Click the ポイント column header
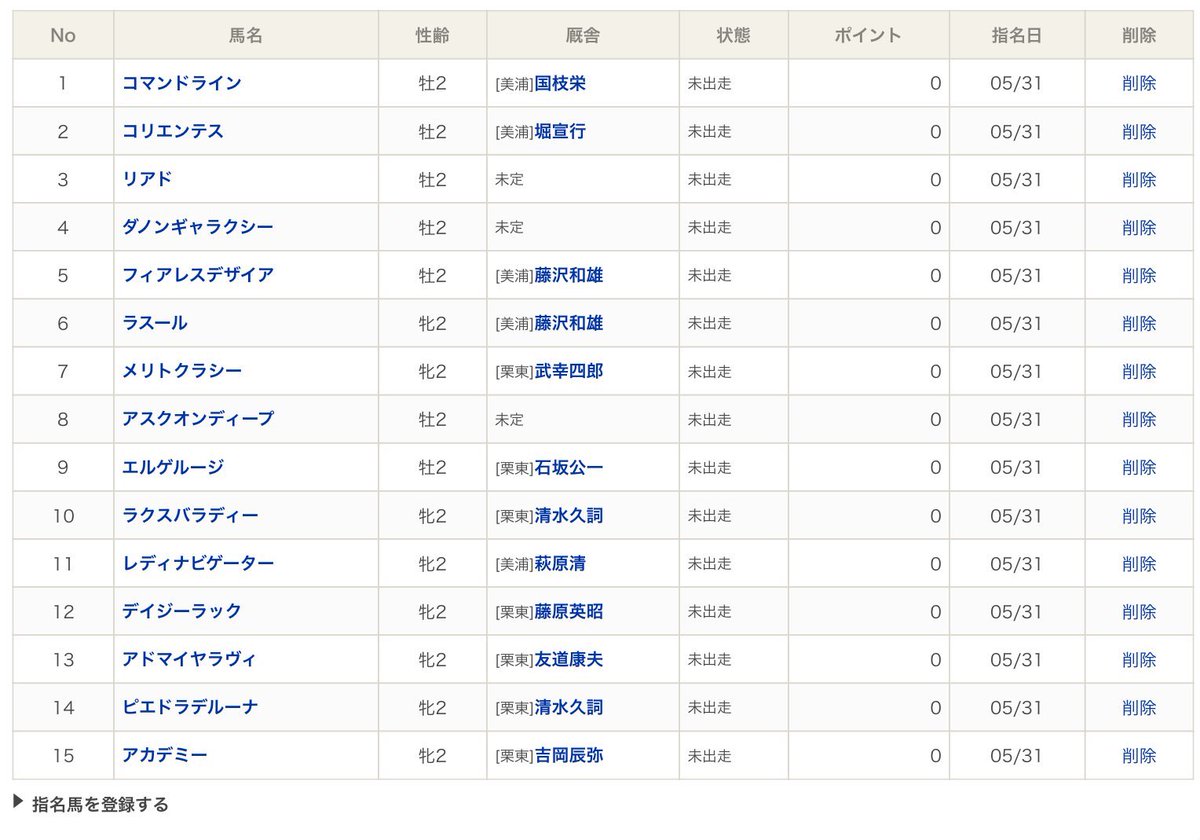 point(869,35)
